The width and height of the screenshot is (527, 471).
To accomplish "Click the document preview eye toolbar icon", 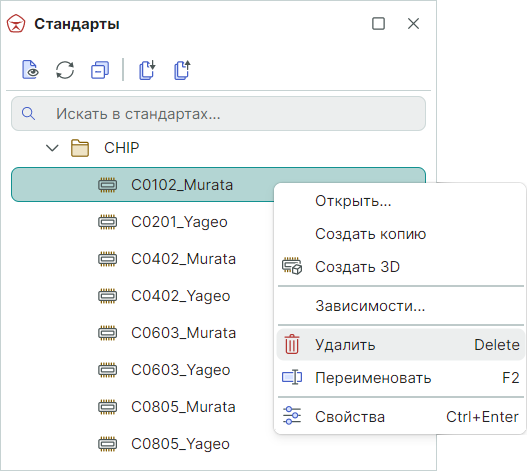I will click(x=30, y=70).
